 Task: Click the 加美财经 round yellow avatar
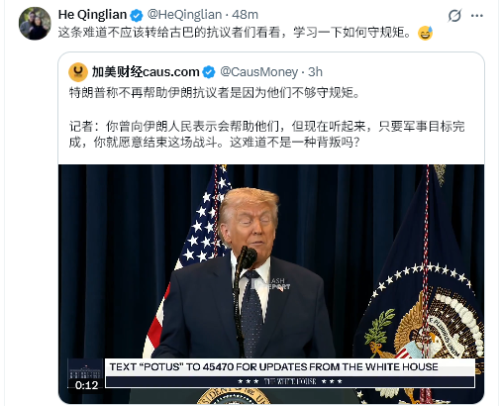tap(78, 72)
